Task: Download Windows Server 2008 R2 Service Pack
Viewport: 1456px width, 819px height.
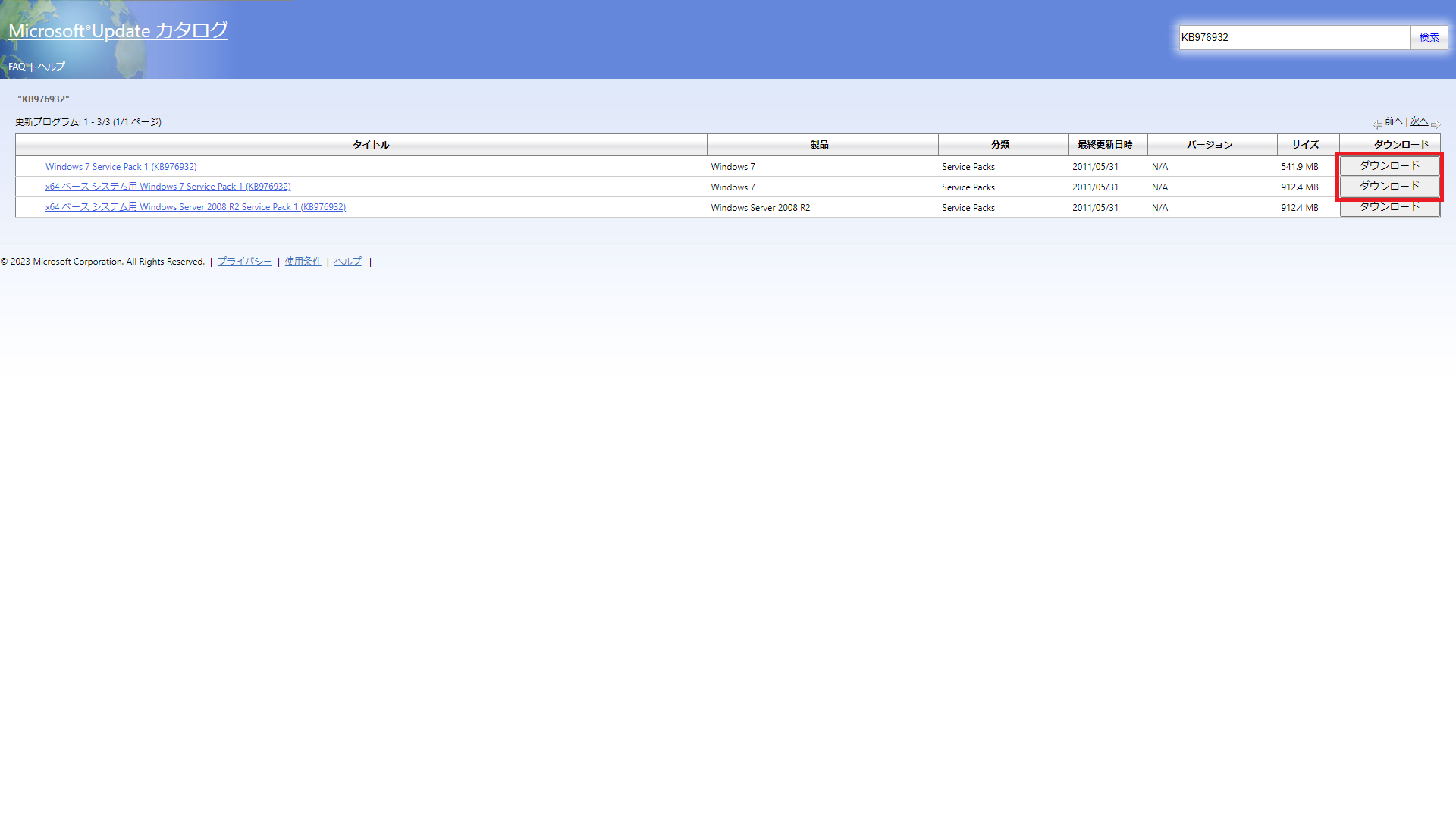Action: coord(1389,207)
